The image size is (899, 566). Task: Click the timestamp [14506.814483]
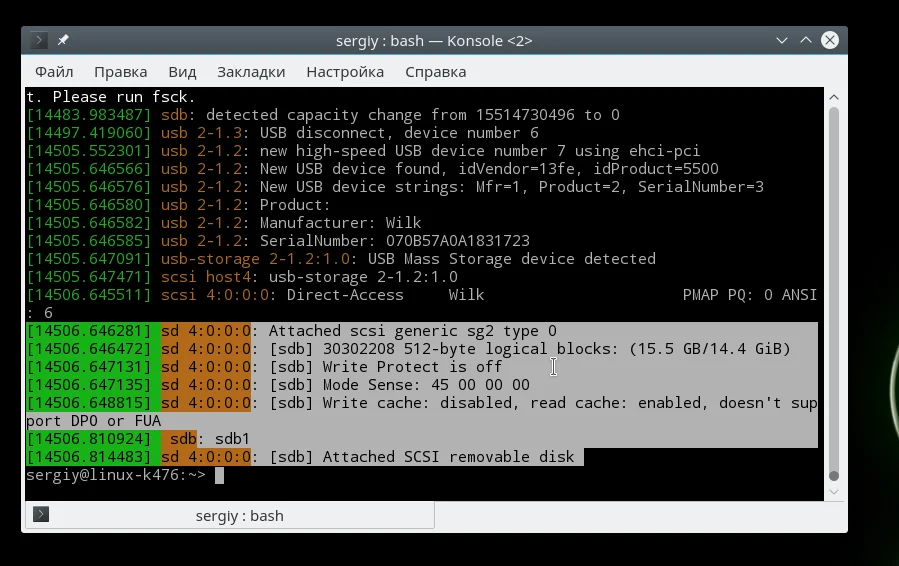click(89, 458)
